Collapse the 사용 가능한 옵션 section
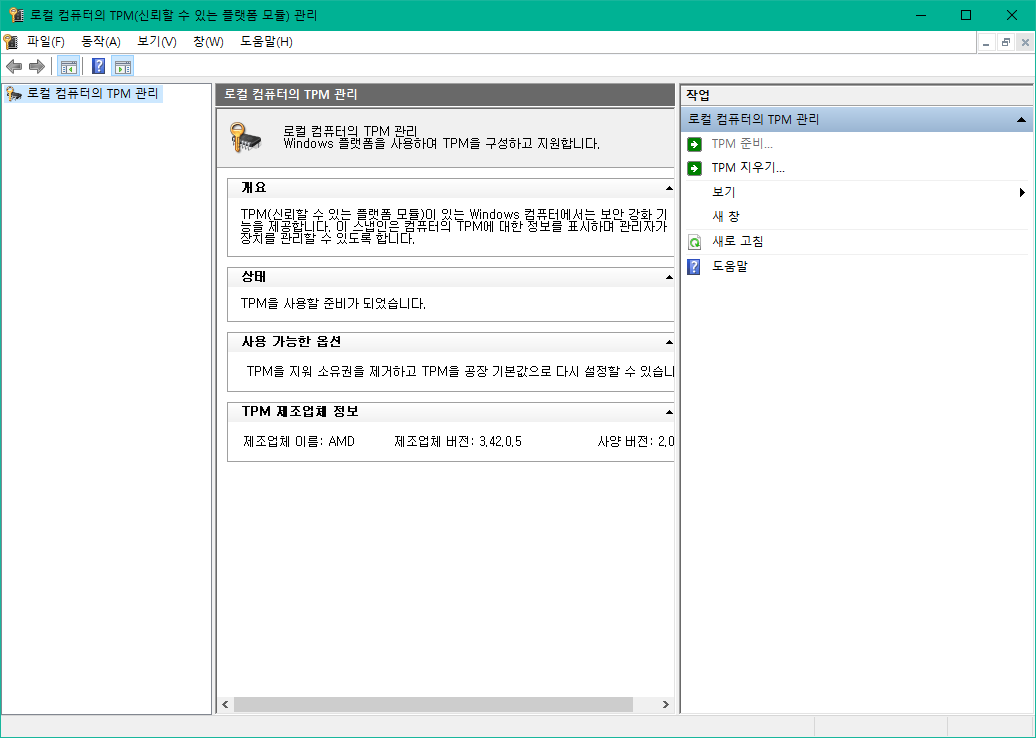This screenshot has width=1036, height=738. pos(669,342)
